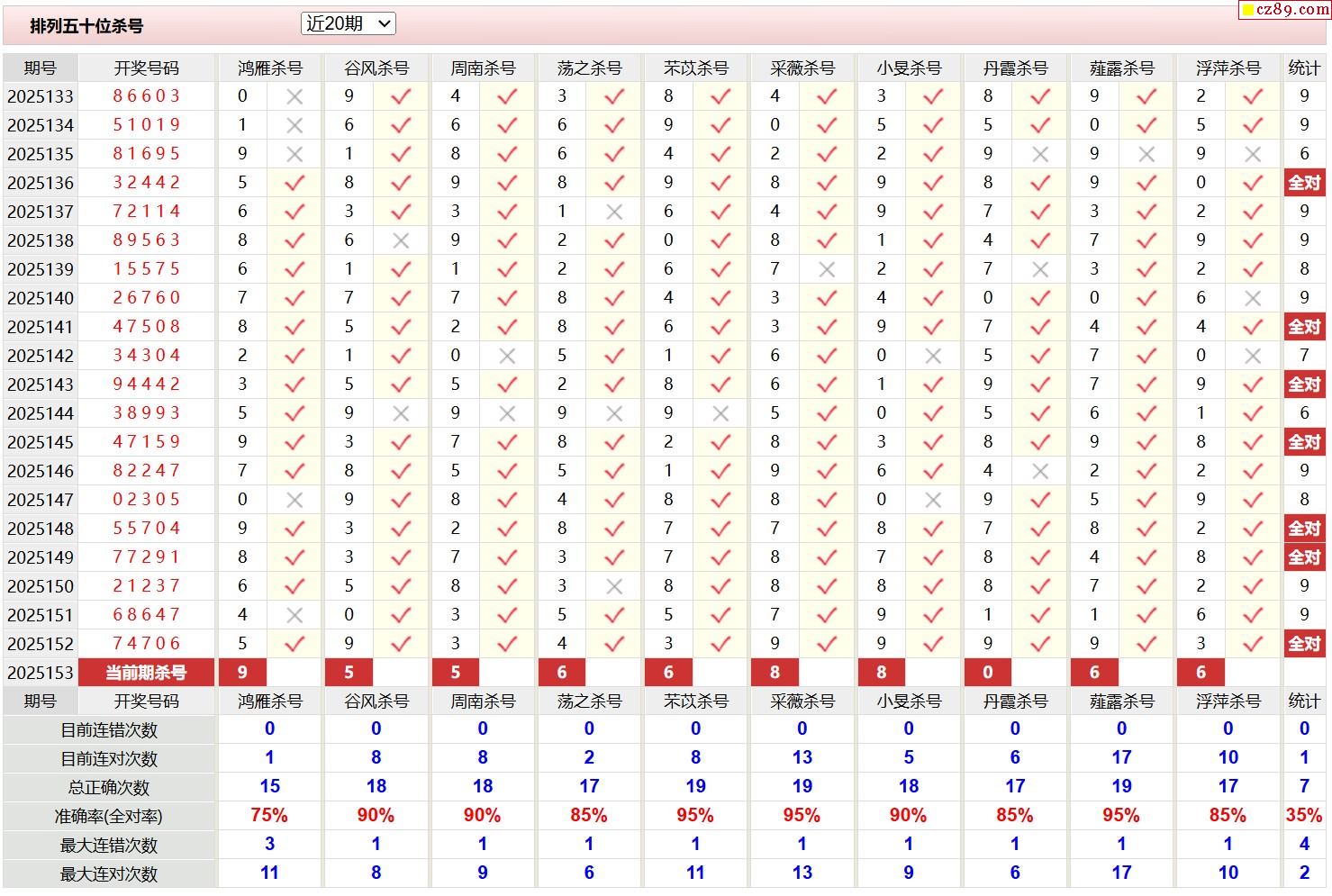Click the top 开奖号码 column header
This screenshot has height=896, width=1332.
click(x=147, y=68)
